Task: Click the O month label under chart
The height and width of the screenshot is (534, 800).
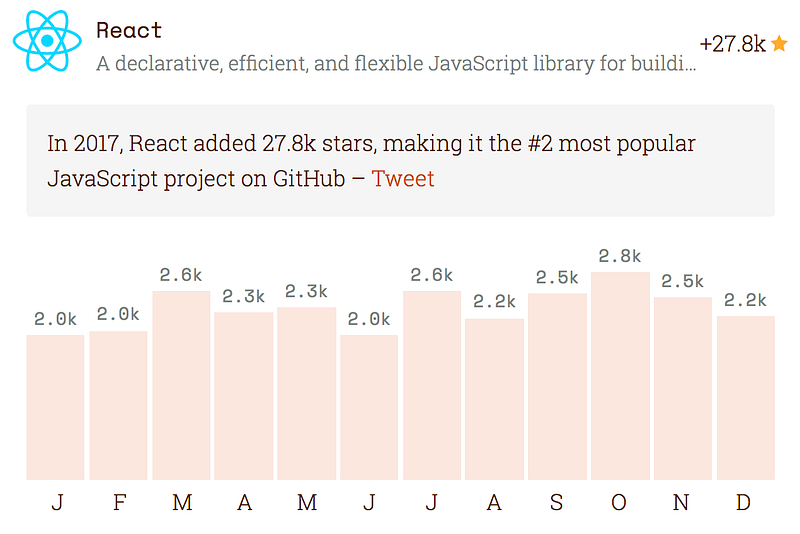Action: click(619, 503)
